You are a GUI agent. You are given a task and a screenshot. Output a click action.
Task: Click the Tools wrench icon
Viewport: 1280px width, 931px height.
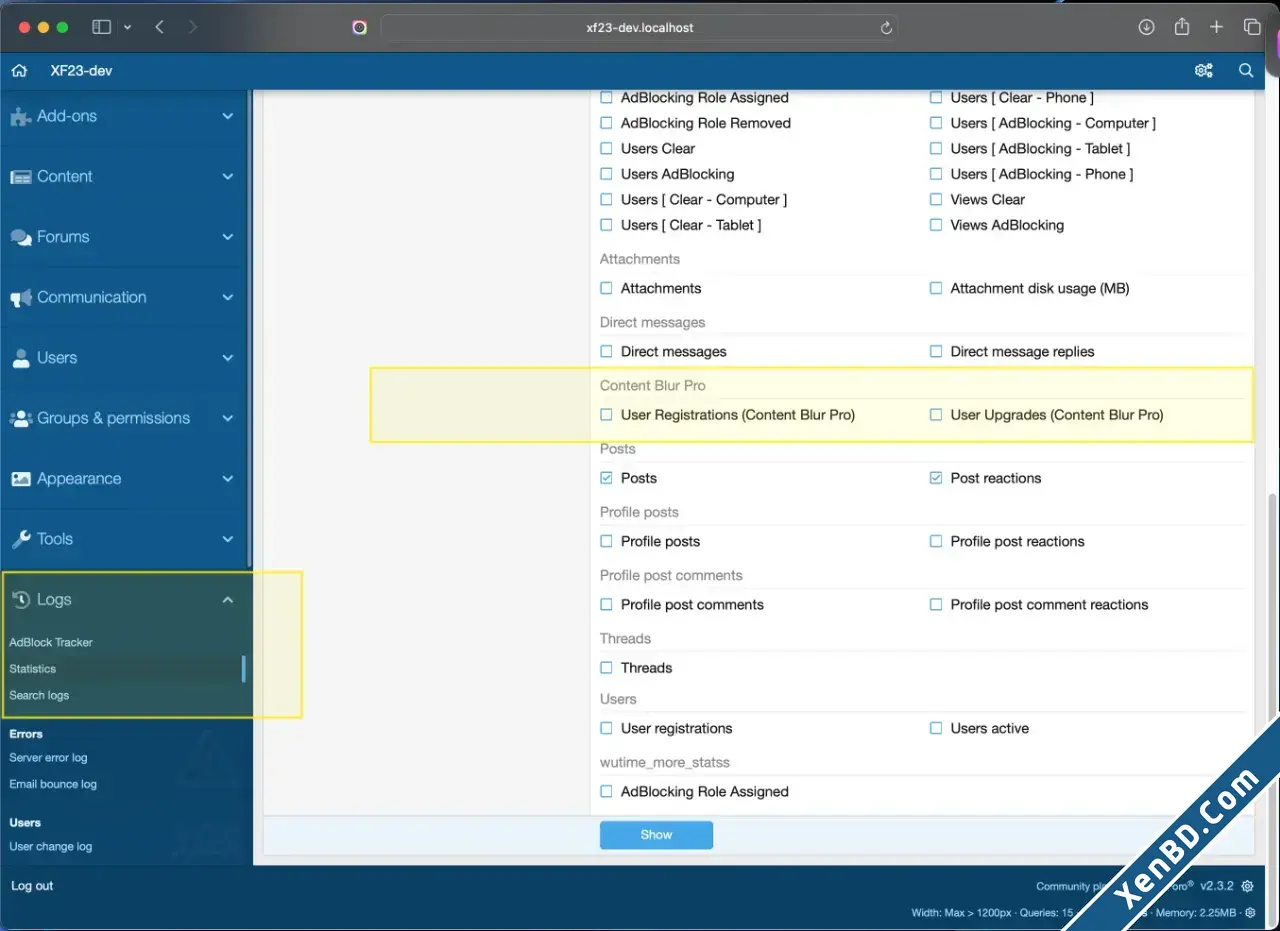click(20, 539)
